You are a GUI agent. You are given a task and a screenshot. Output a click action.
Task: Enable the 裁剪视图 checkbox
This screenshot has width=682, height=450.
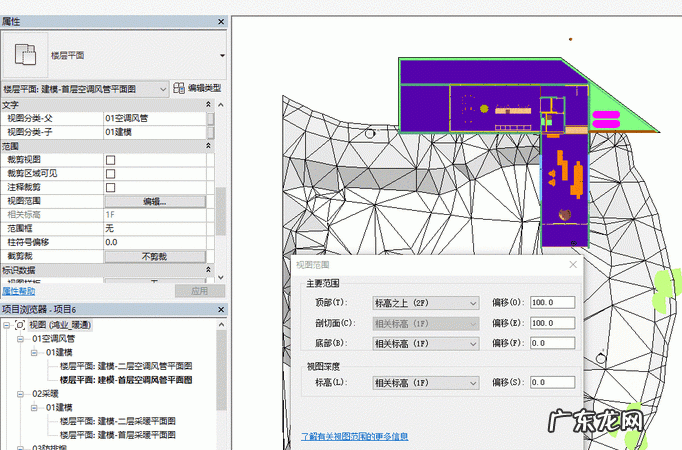click(x=111, y=160)
